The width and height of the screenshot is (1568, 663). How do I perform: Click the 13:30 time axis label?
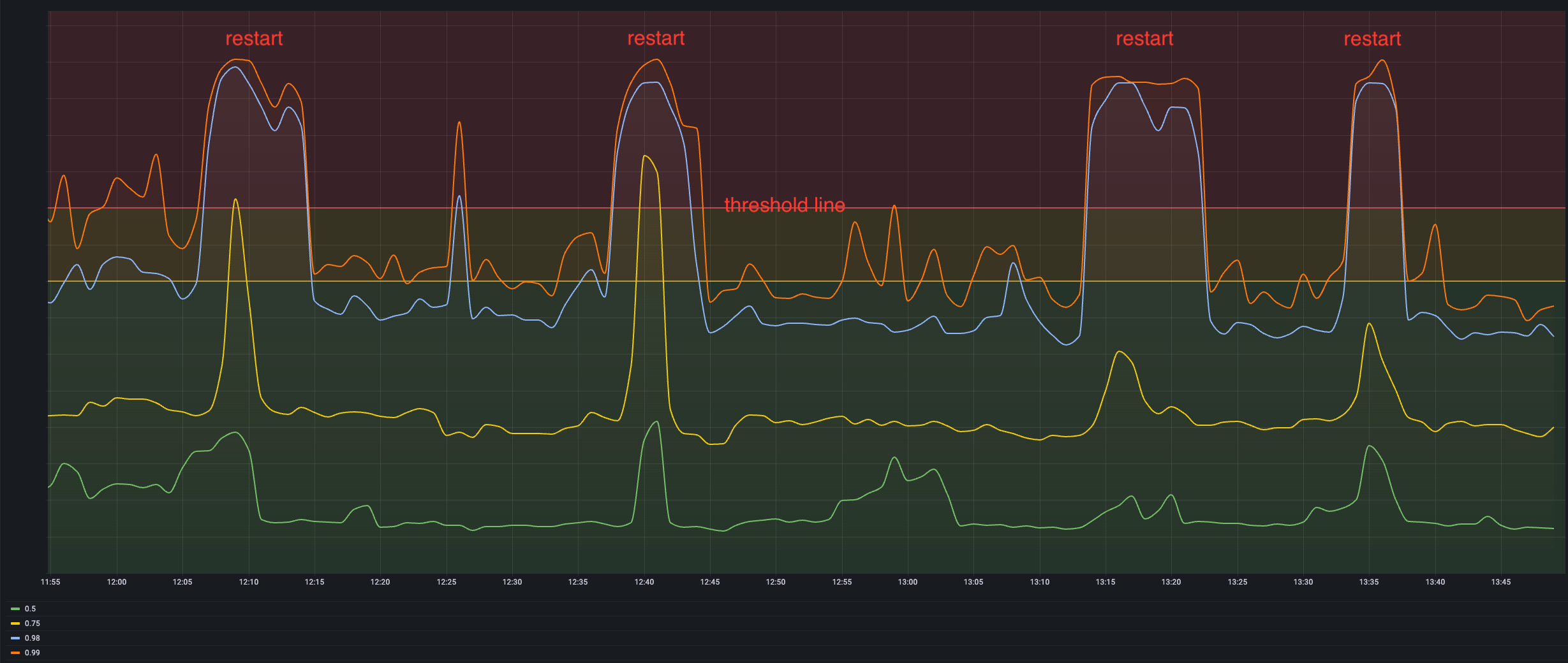pos(1303,582)
